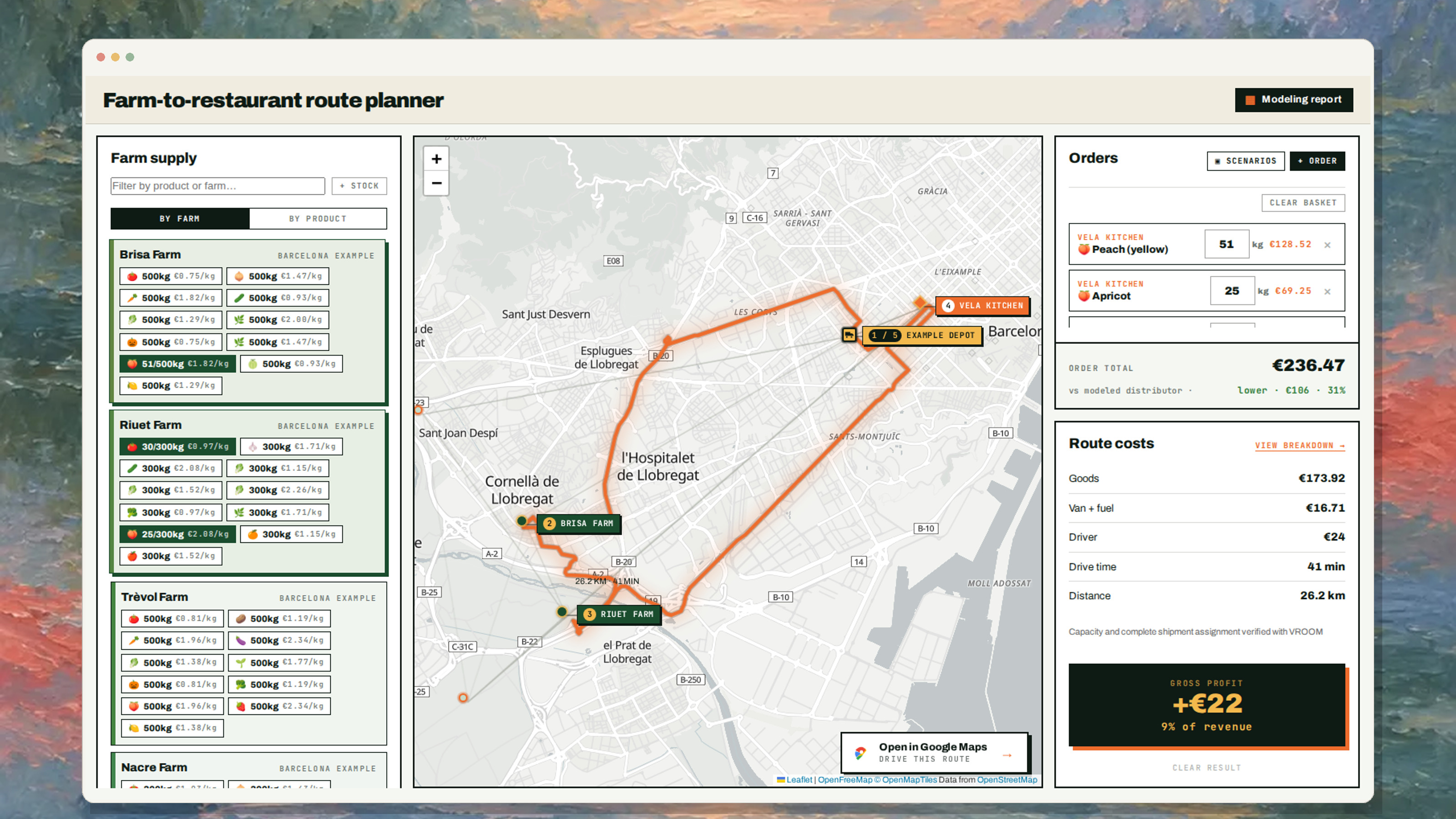Deselect Riuet Farm peach 25/300kg chip
Screen dimensions: 1456x819
177,534
